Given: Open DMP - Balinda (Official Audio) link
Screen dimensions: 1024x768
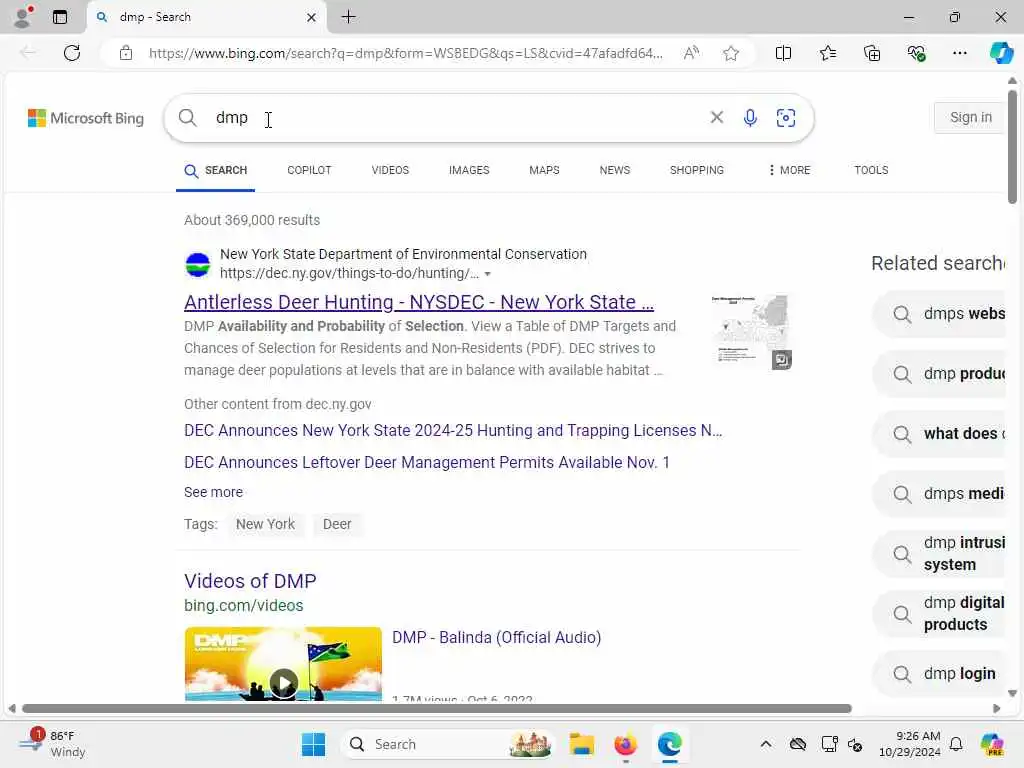Looking at the screenshot, I should 496,637.
